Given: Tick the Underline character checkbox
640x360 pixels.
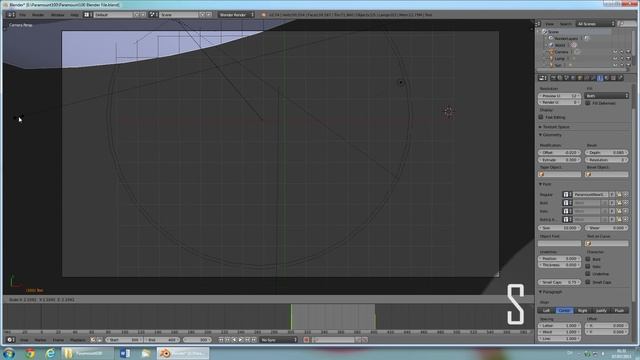Looking at the screenshot, I should (588, 273).
